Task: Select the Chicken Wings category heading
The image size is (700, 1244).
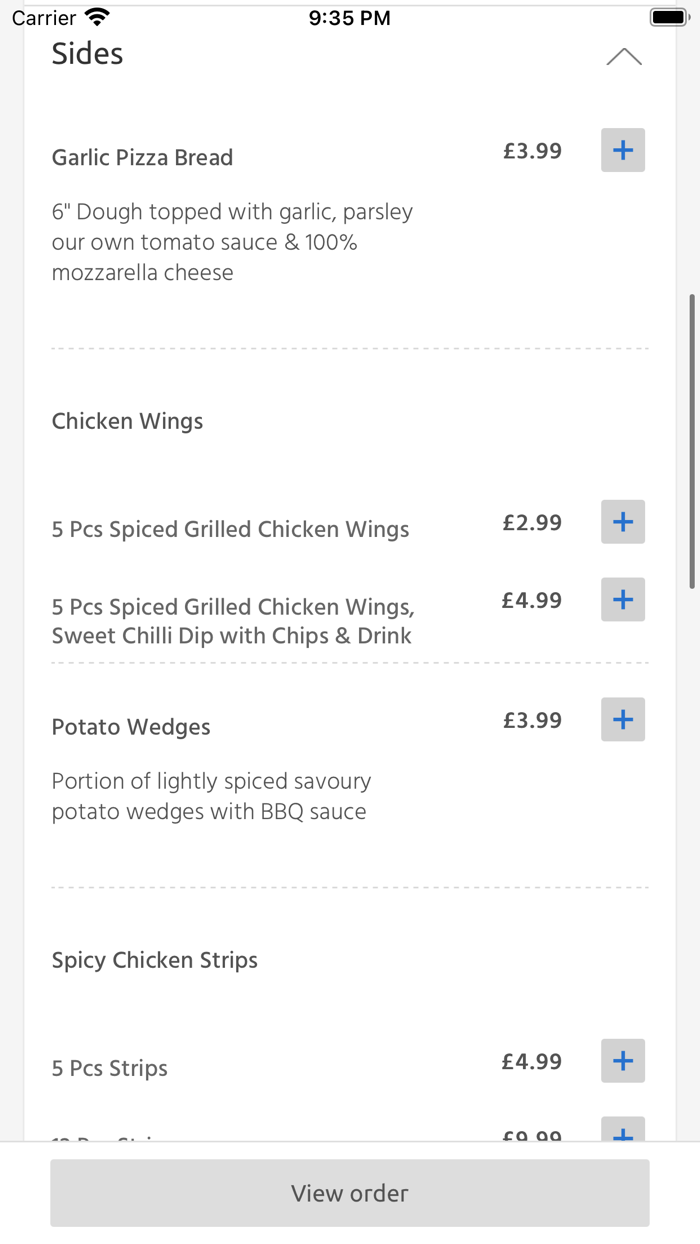Action: (x=127, y=421)
